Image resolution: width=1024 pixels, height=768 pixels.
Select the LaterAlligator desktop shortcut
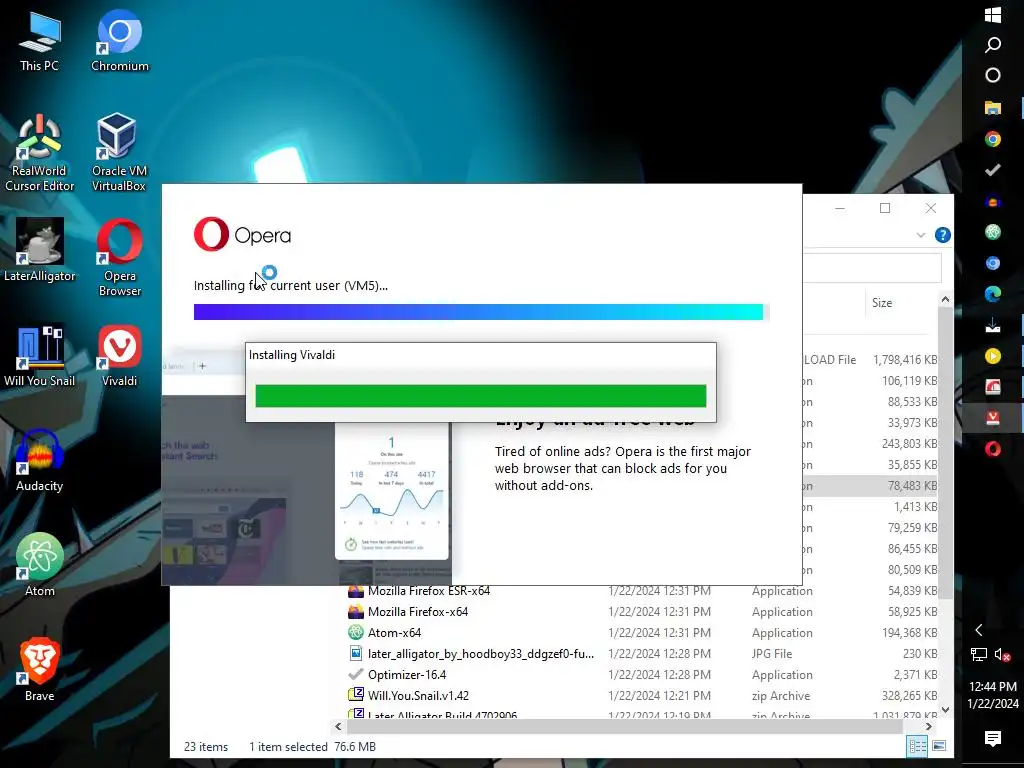point(39,250)
